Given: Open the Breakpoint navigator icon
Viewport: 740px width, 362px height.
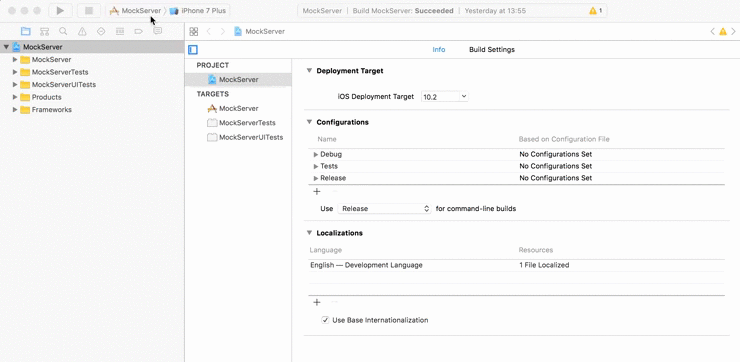Looking at the screenshot, I should click(139, 31).
